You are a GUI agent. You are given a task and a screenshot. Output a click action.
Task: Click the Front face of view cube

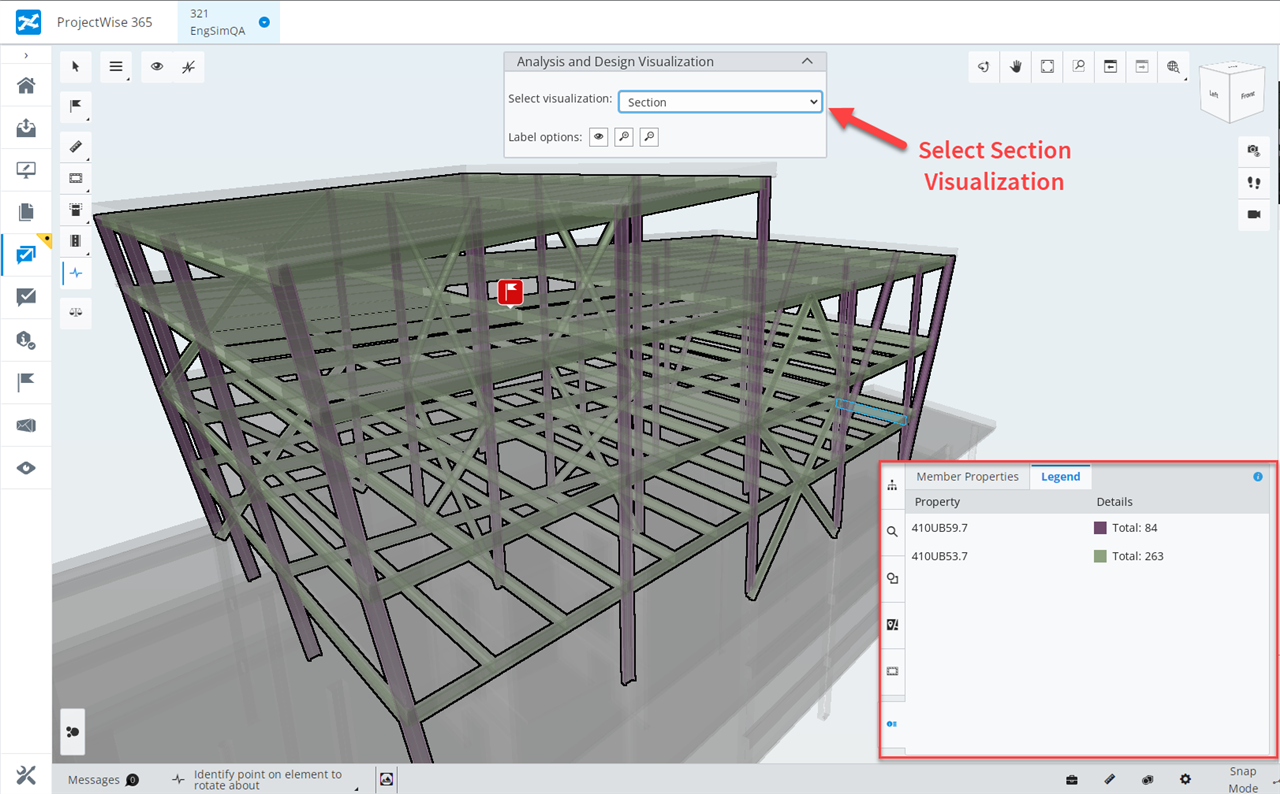pyautogui.click(x=1247, y=96)
